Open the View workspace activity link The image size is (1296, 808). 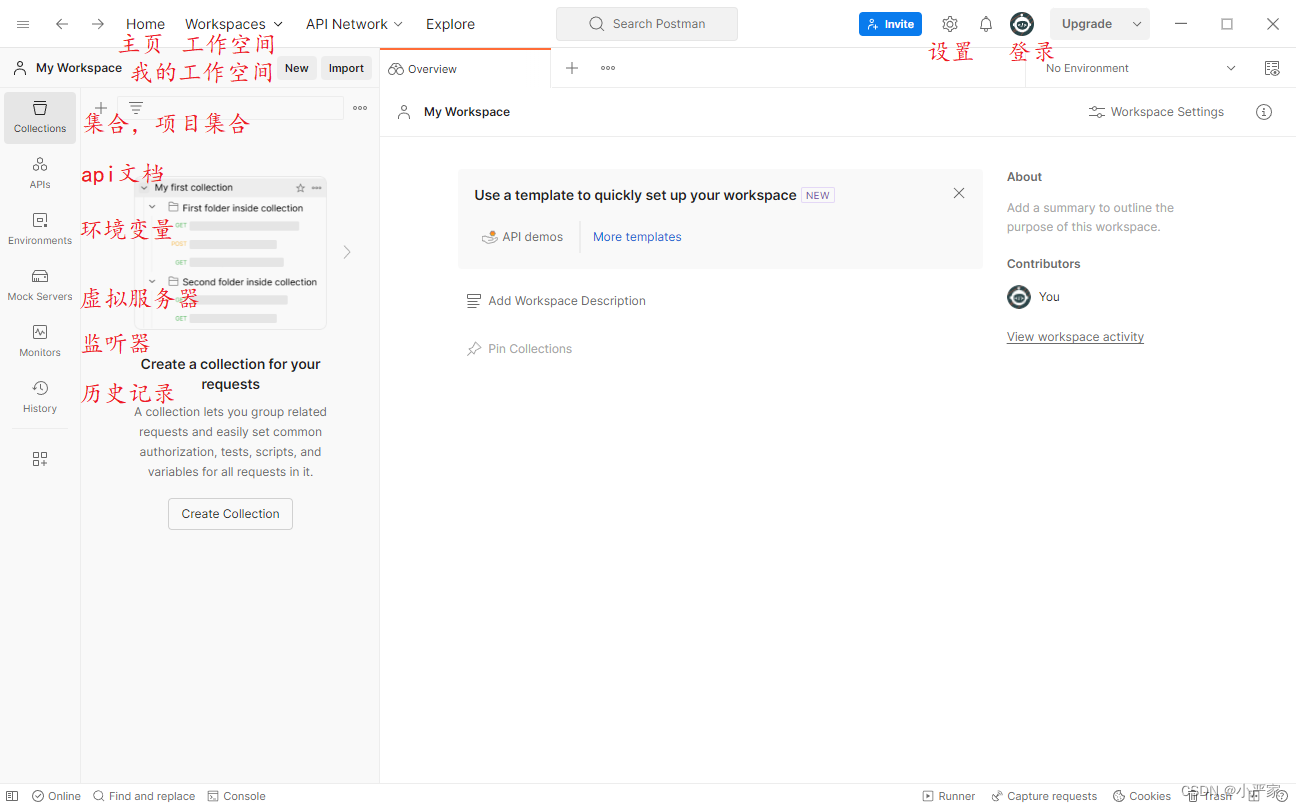pyautogui.click(x=1075, y=337)
